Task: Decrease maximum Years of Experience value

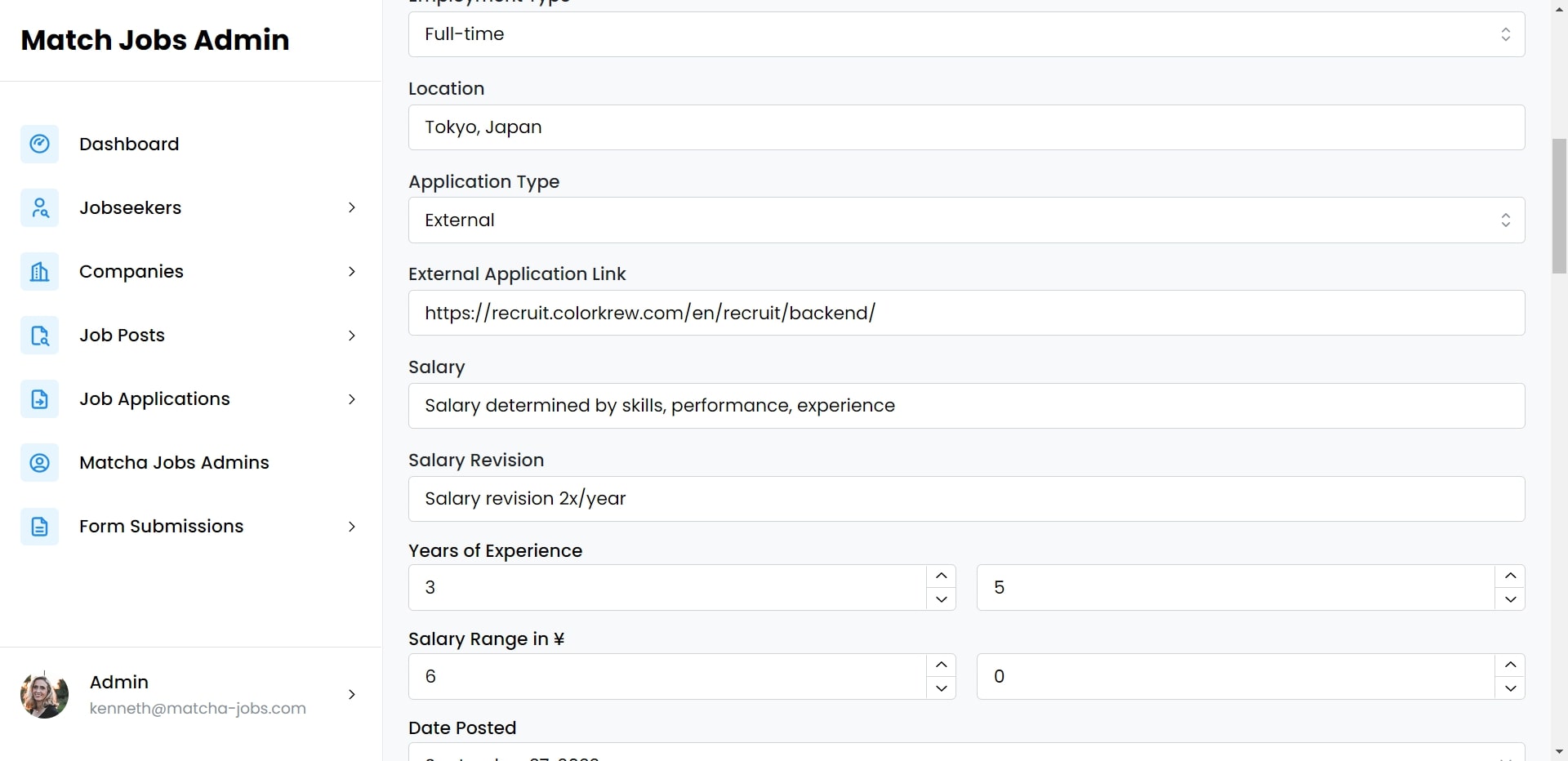Action: coord(1510,599)
